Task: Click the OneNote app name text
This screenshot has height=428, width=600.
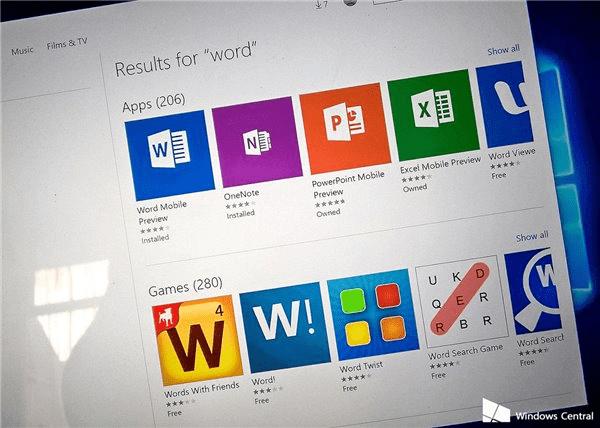Action: pyautogui.click(x=241, y=195)
